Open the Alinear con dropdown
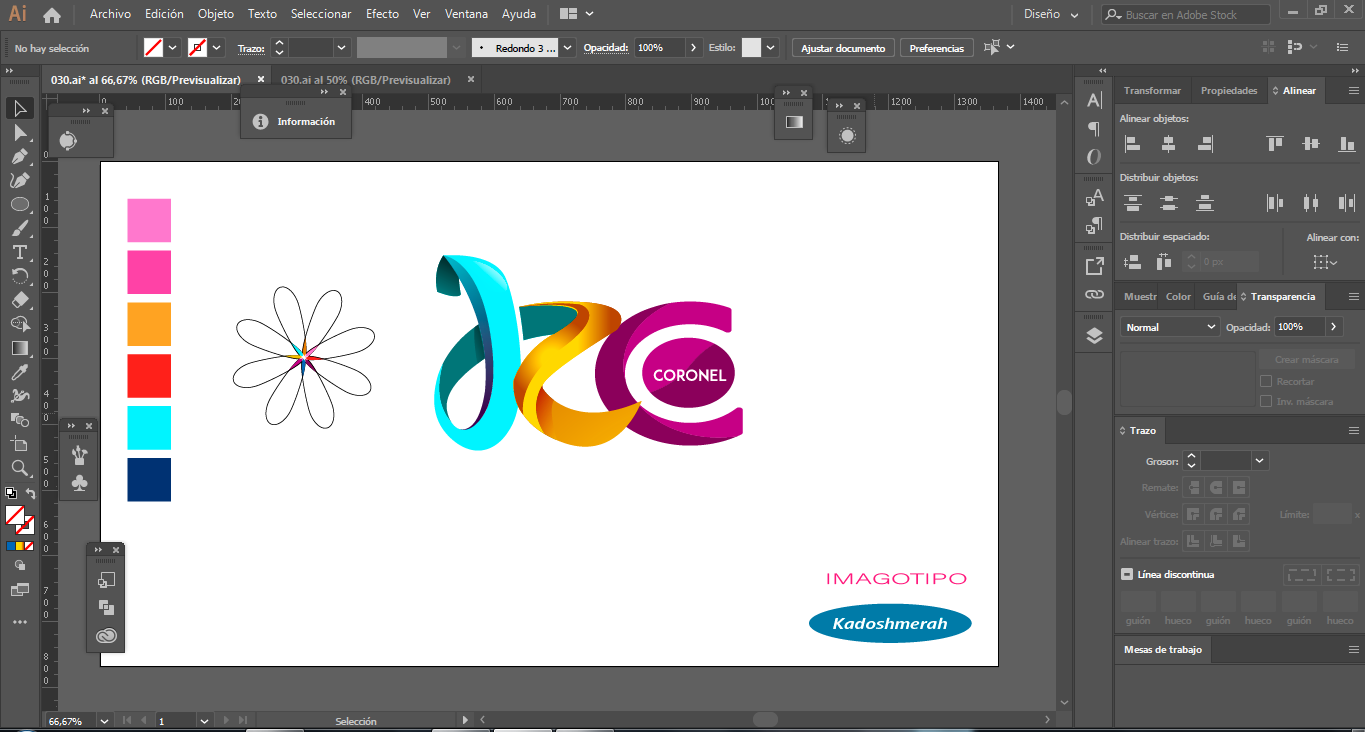Viewport: 1365px width, 732px height. (1325, 262)
